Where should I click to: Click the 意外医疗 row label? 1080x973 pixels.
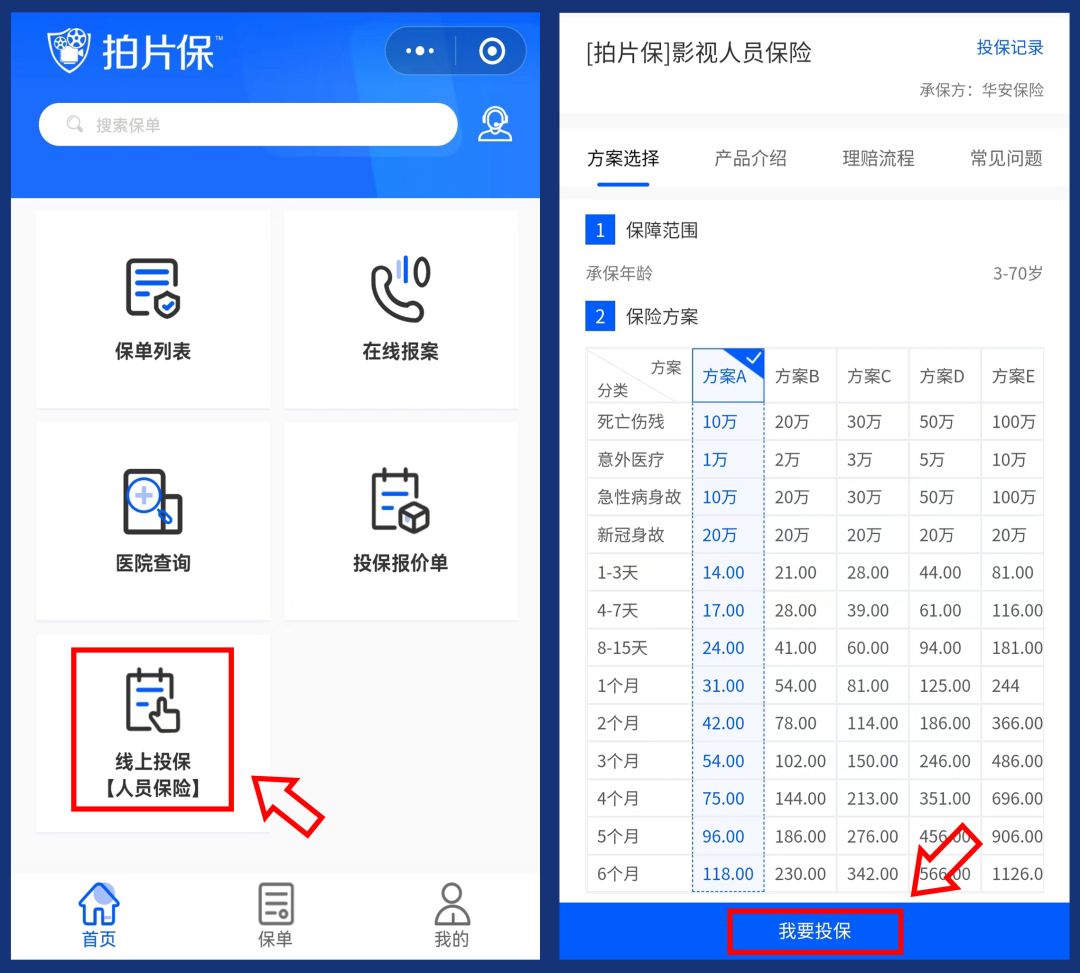point(630,459)
